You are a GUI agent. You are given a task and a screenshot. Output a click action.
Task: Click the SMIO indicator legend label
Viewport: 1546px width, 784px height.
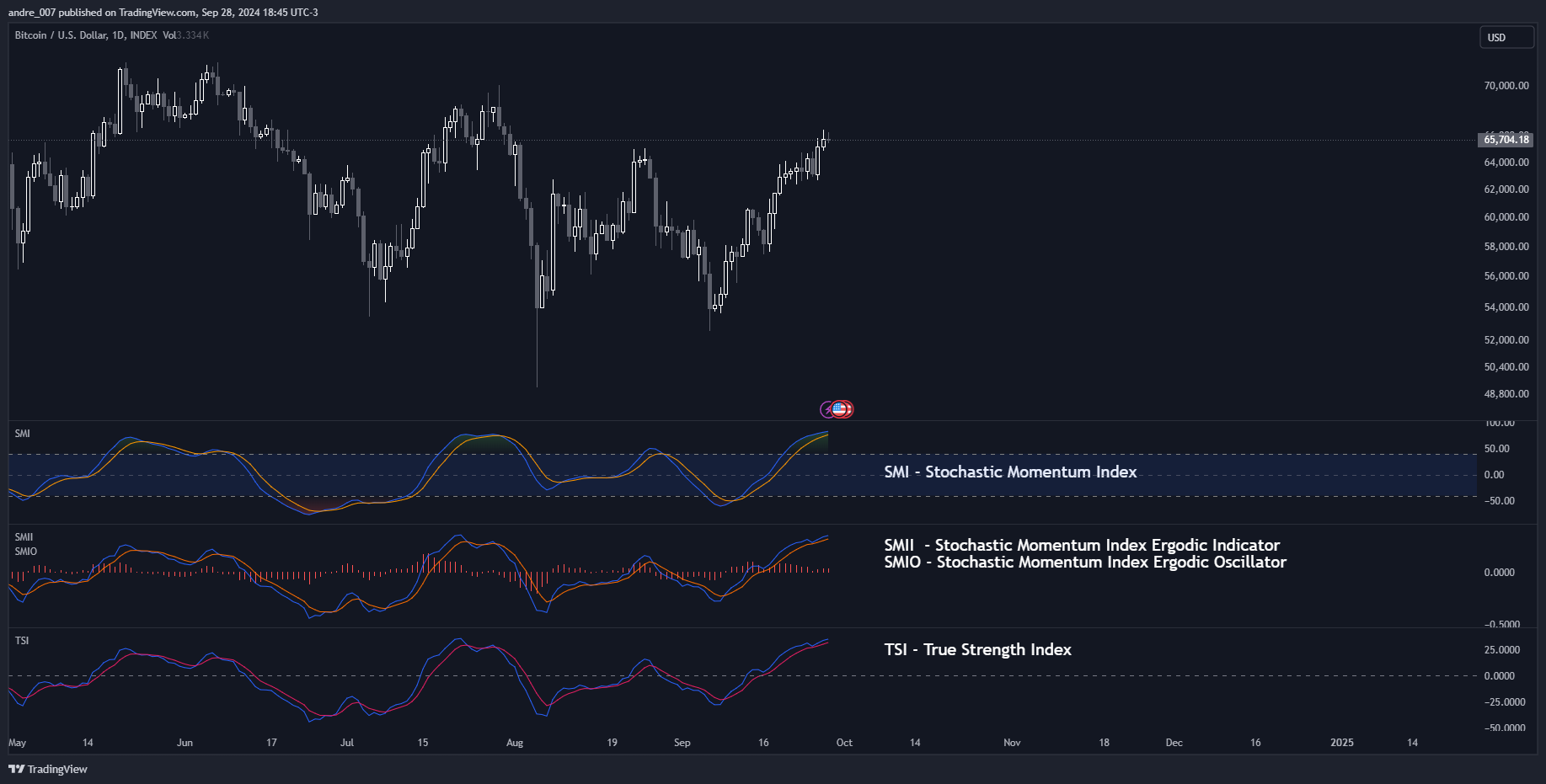coord(25,552)
